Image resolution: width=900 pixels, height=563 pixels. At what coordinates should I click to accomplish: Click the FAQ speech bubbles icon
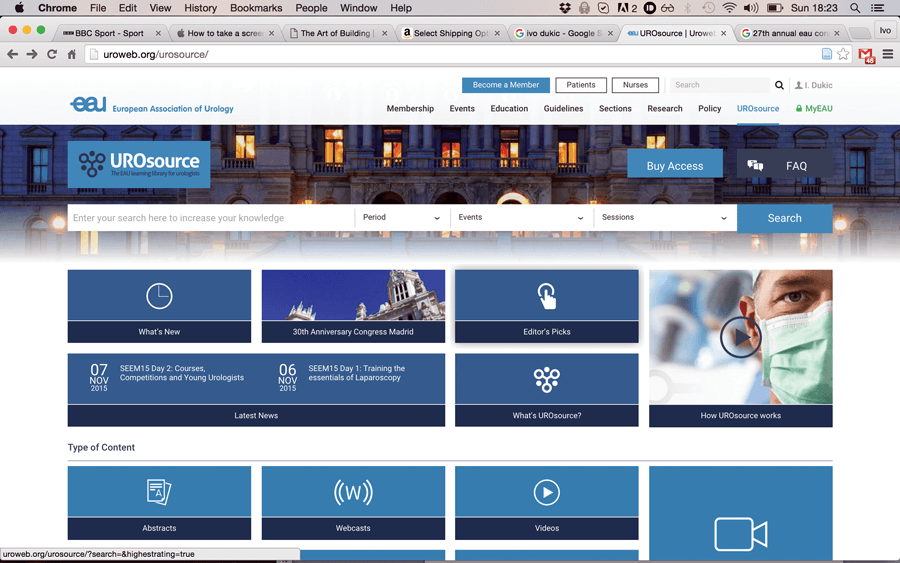pyautogui.click(x=755, y=165)
